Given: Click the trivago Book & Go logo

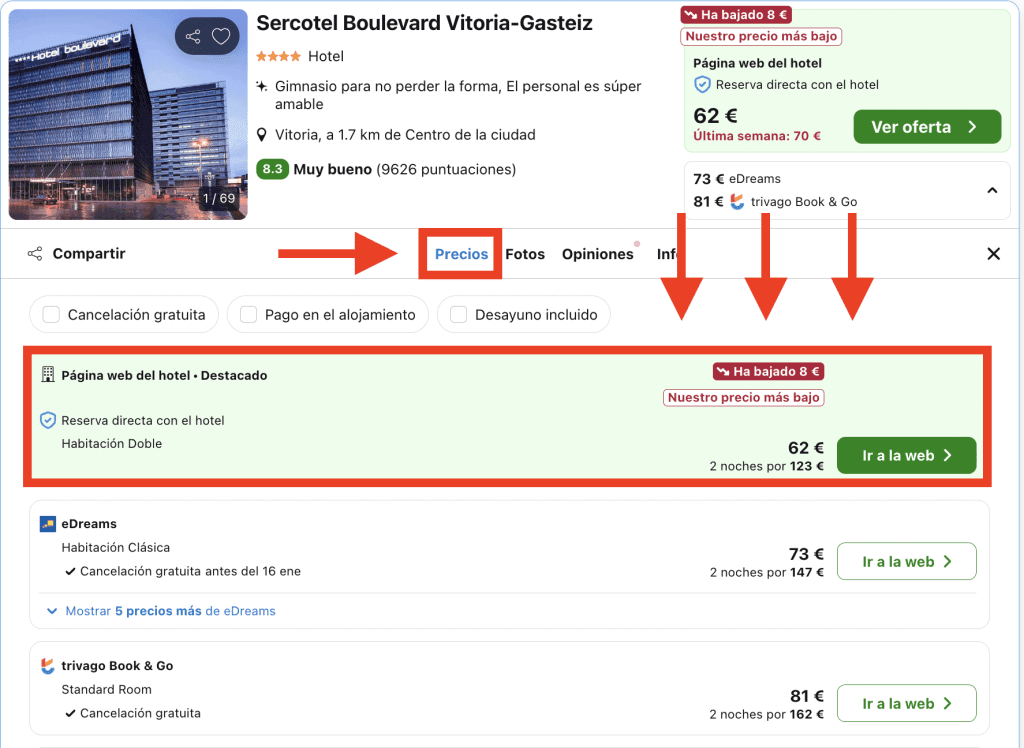Looking at the screenshot, I should click(x=48, y=666).
